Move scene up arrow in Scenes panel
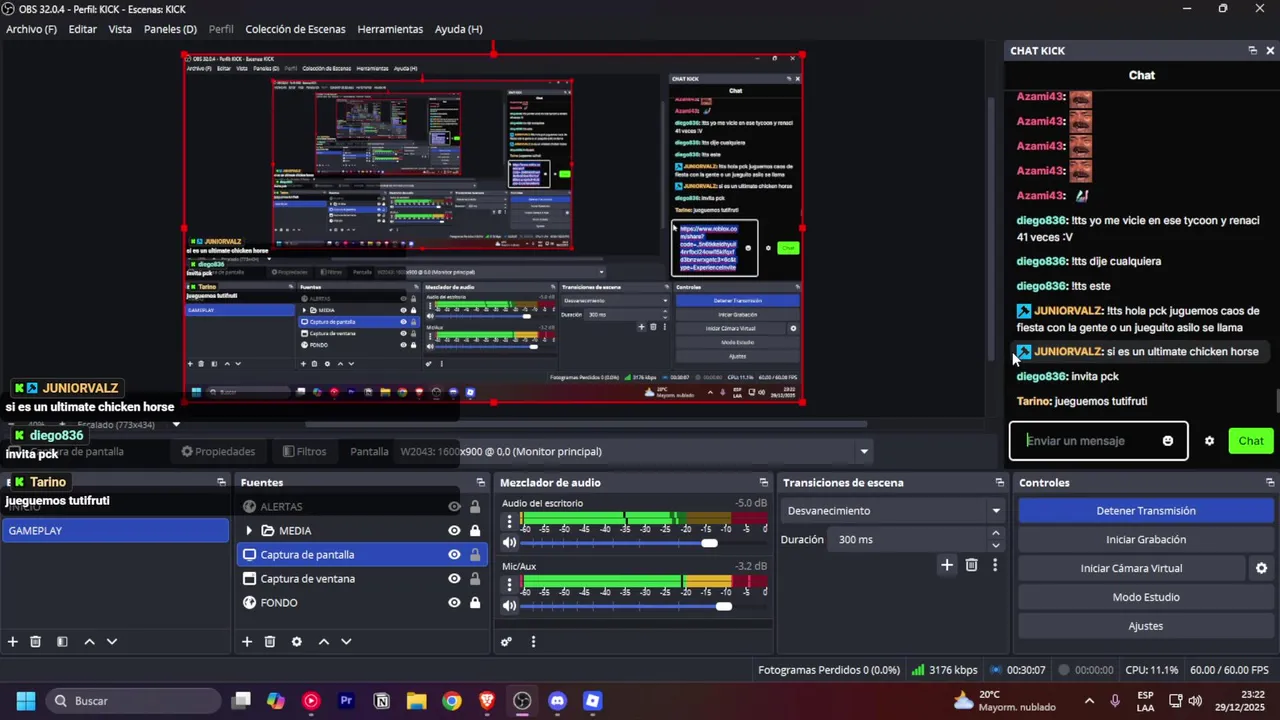 (89, 642)
